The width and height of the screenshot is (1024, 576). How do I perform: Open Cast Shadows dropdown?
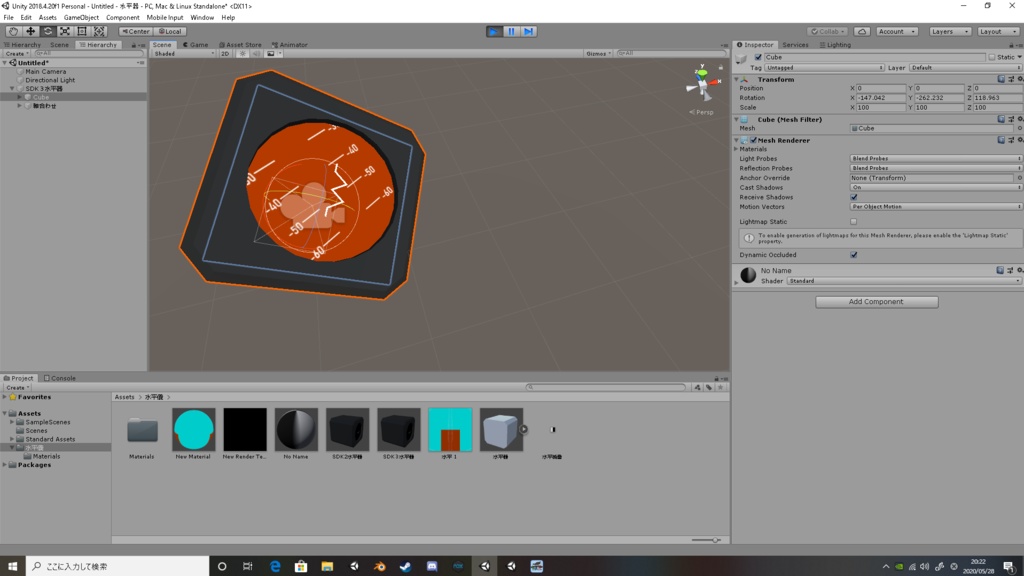936,187
